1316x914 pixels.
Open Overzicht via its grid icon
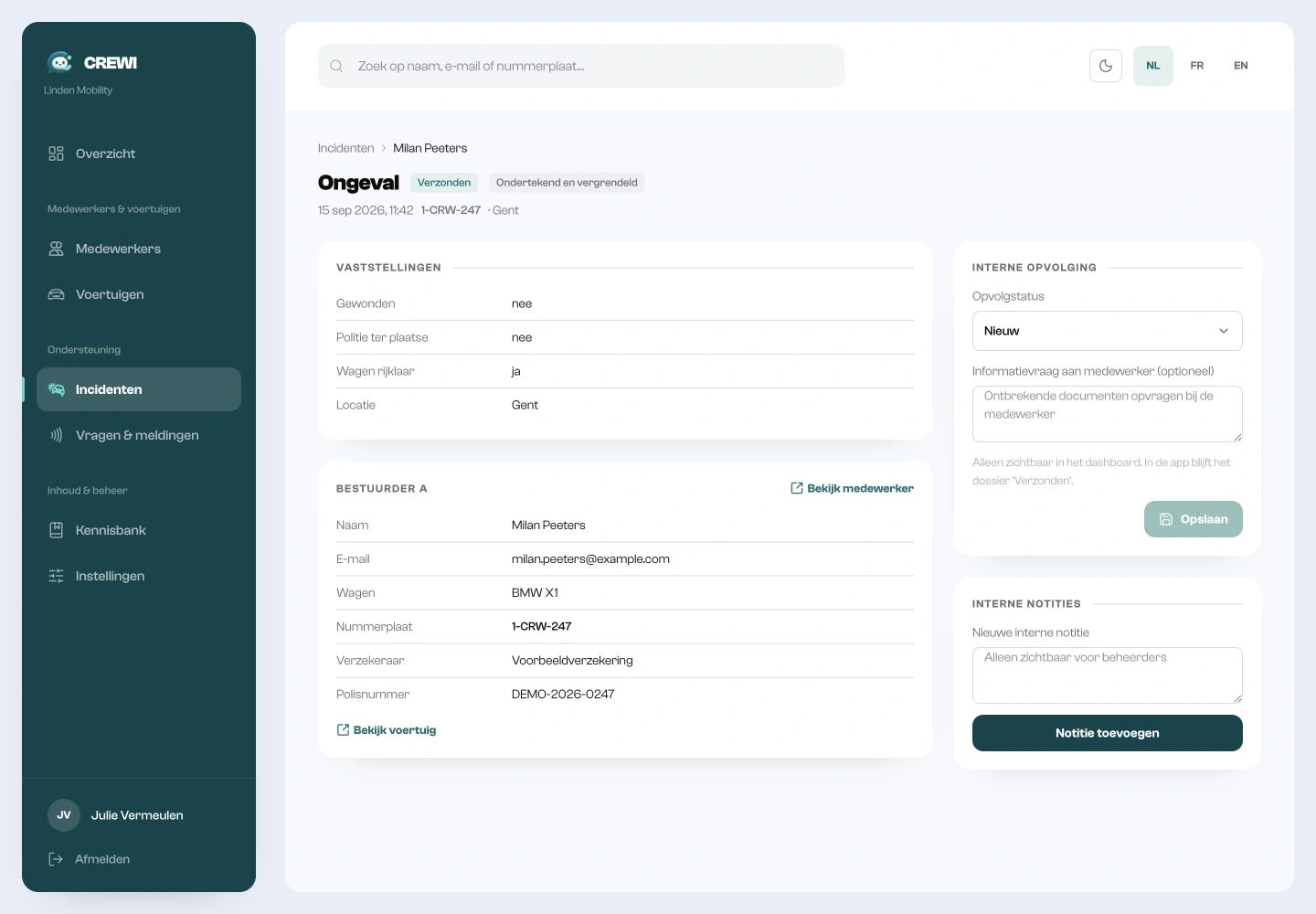(x=57, y=154)
